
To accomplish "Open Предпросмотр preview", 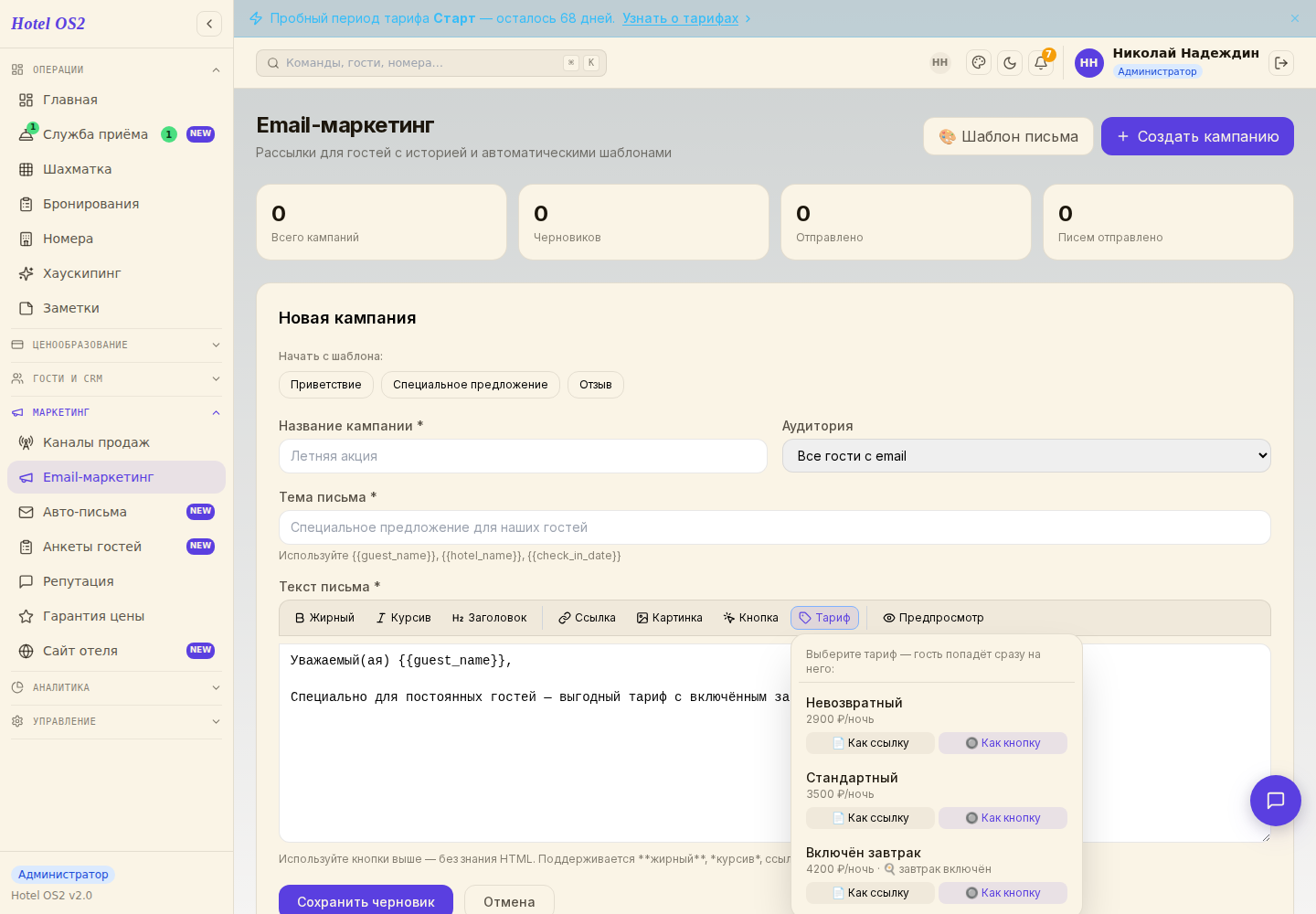I will point(933,618).
